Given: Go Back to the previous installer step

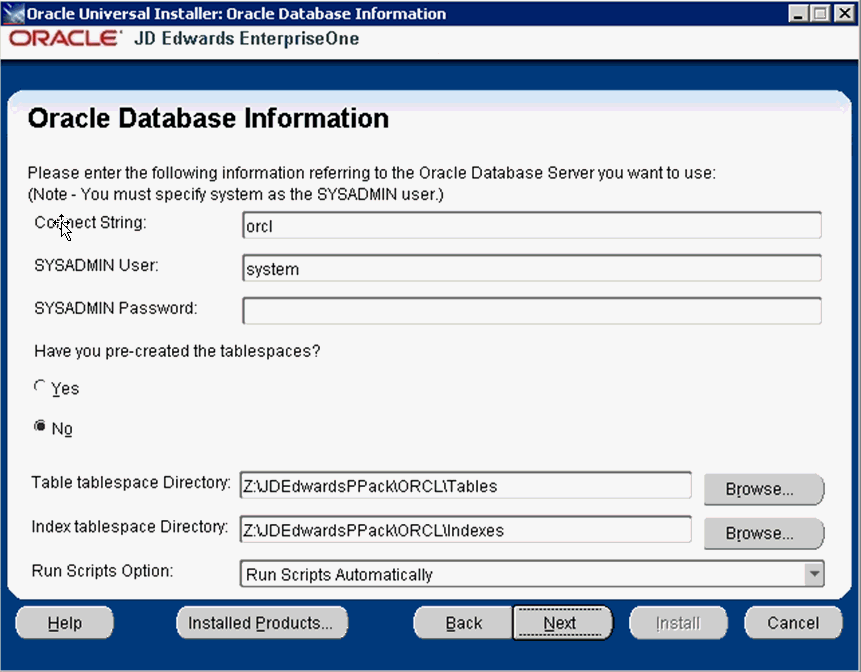Looking at the screenshot, I should click(x=463, y=623).
